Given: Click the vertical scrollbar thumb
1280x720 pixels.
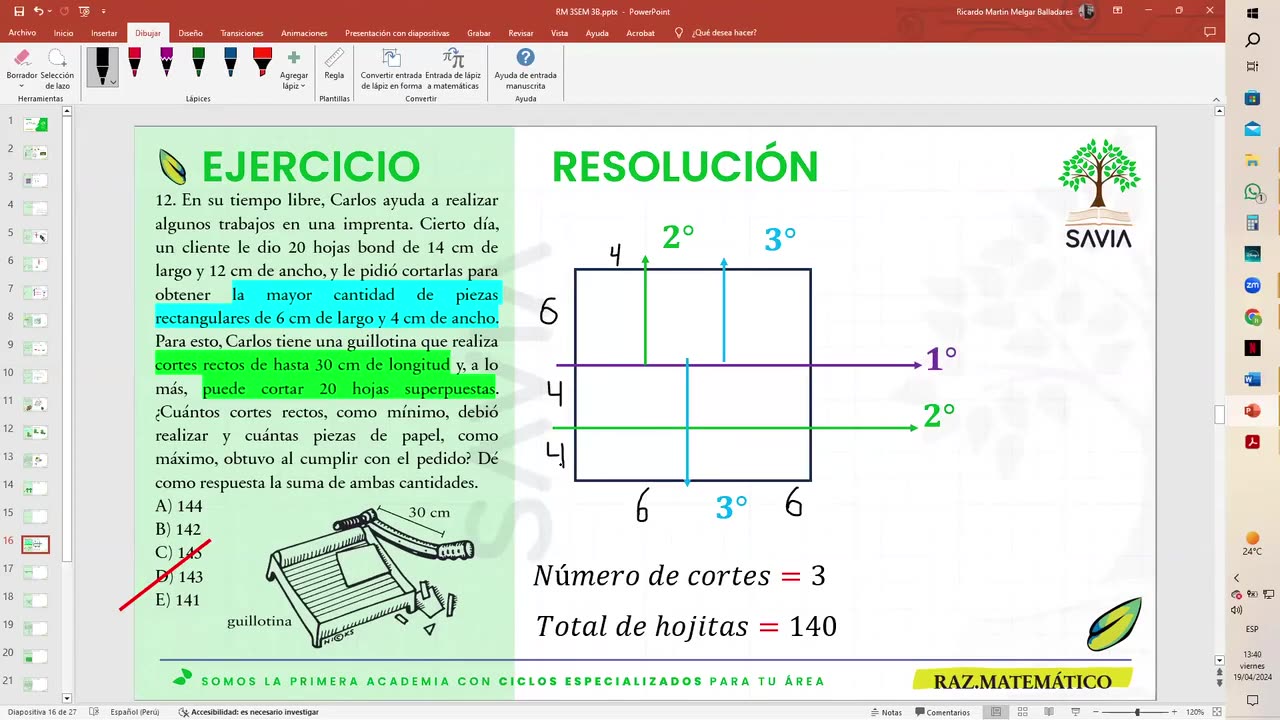Looking at the screenshot, I should point(1218,415).
